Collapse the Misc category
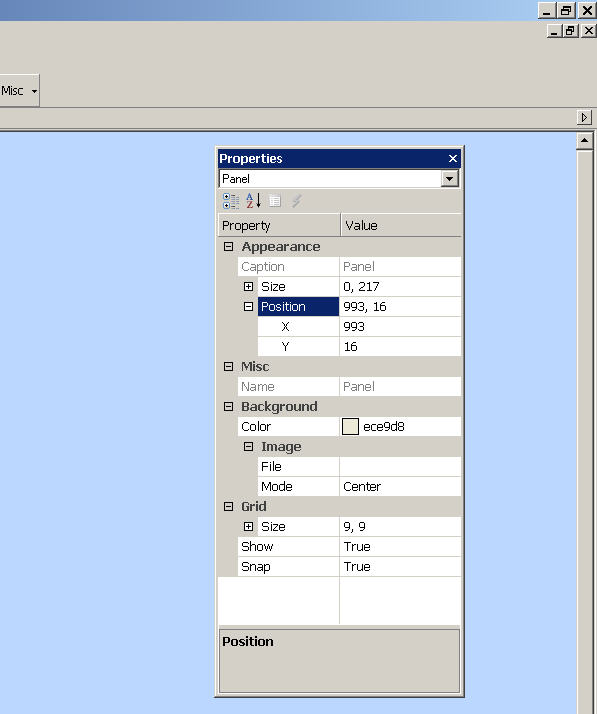Screen dimensions: 597x714 coord(229,367)
